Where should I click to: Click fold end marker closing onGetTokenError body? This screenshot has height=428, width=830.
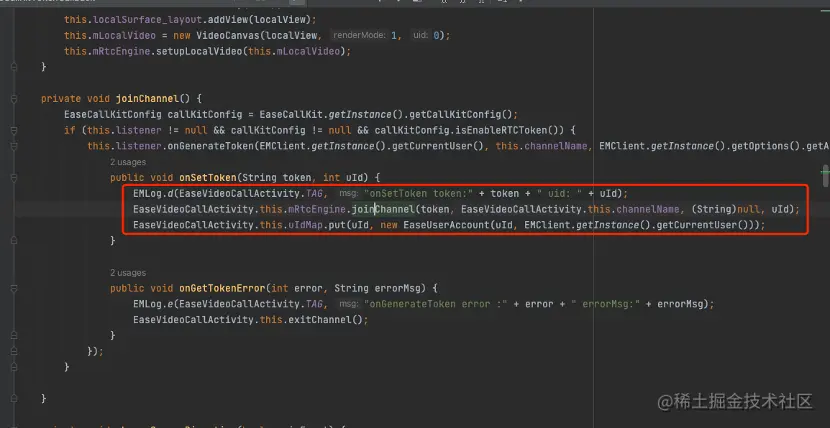(14, 335)
